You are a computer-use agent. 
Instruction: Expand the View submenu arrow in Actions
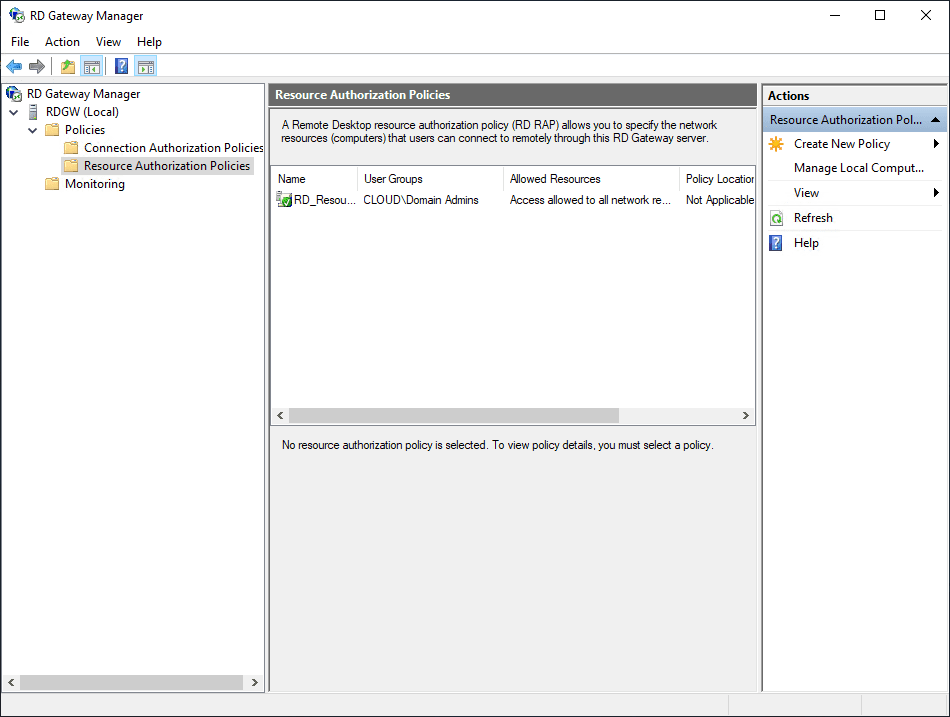936,193
